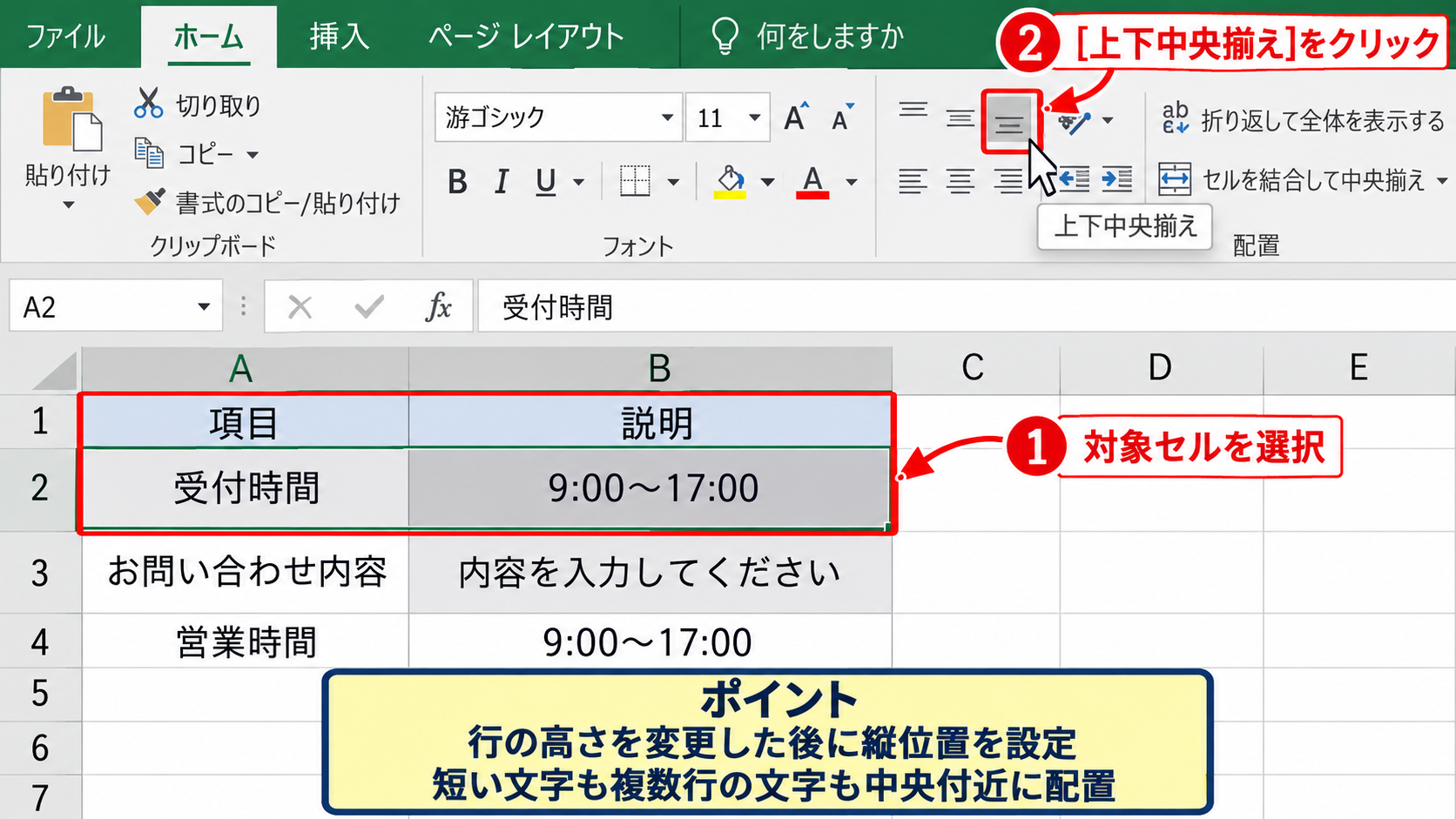
Task: Open the fill color dropdown arrow
Action: pos(767,182)
